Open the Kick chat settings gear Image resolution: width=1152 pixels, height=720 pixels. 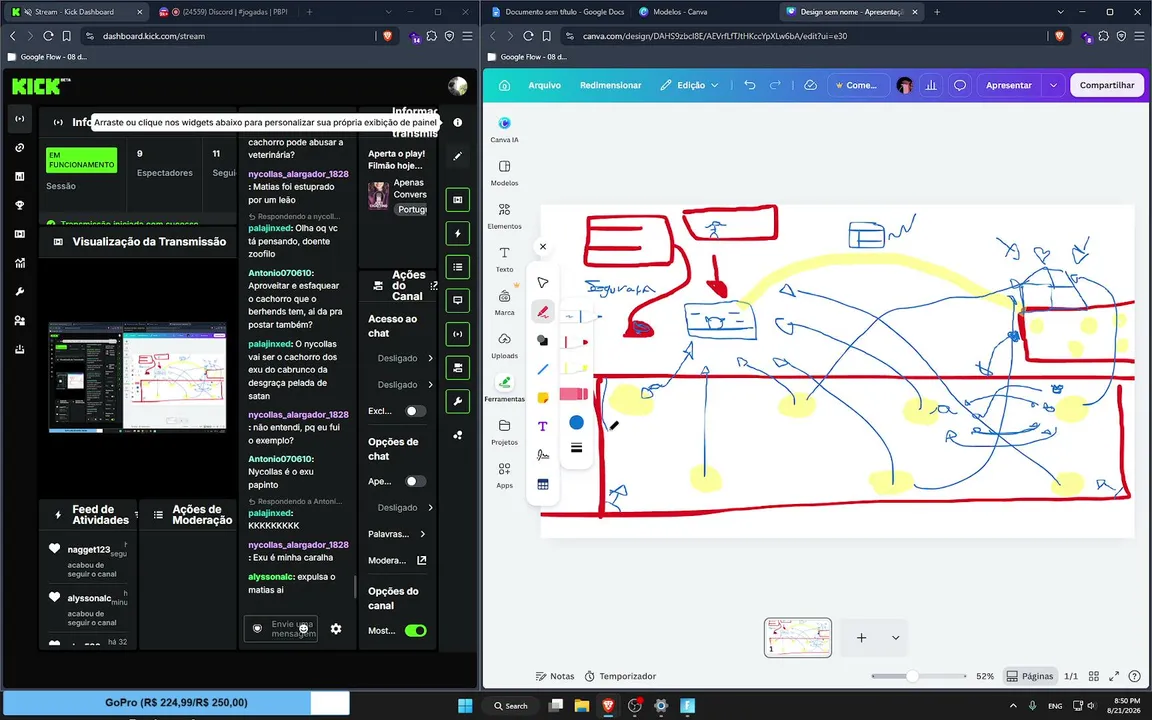point(336,629)
